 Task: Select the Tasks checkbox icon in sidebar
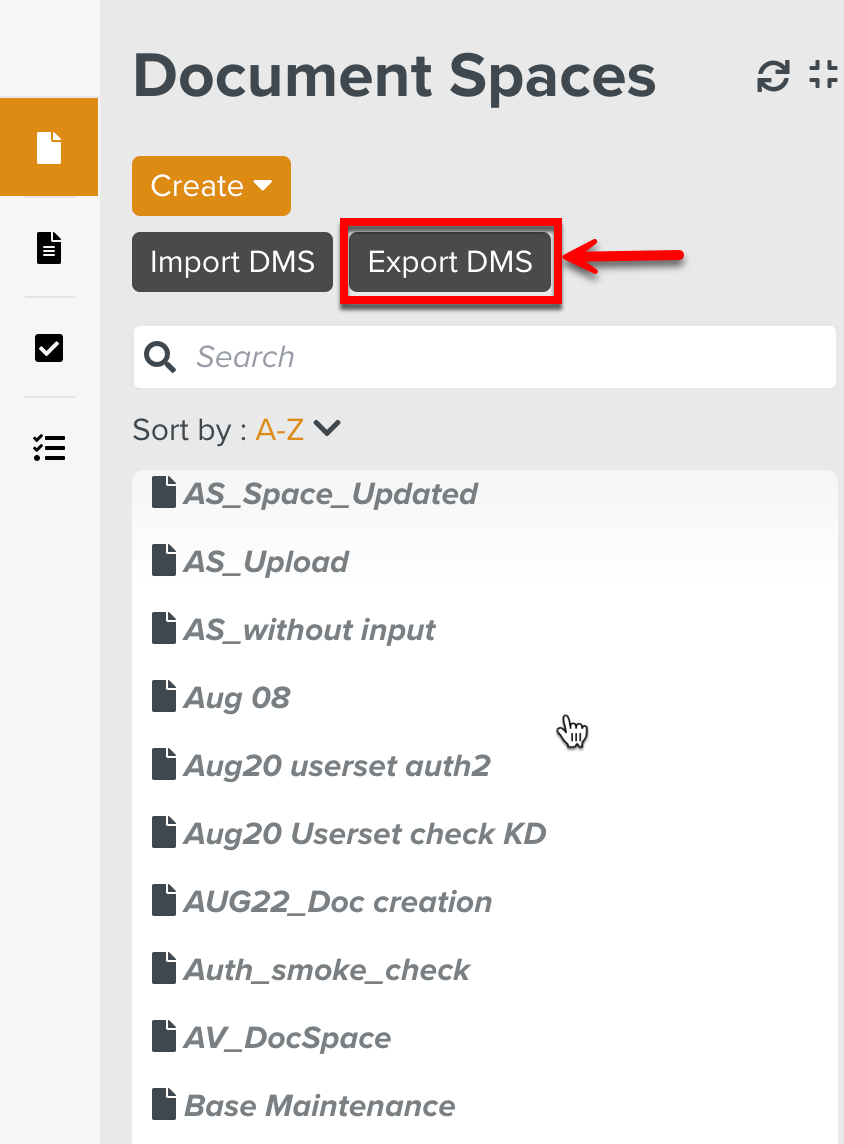click(x=49, y=348)
